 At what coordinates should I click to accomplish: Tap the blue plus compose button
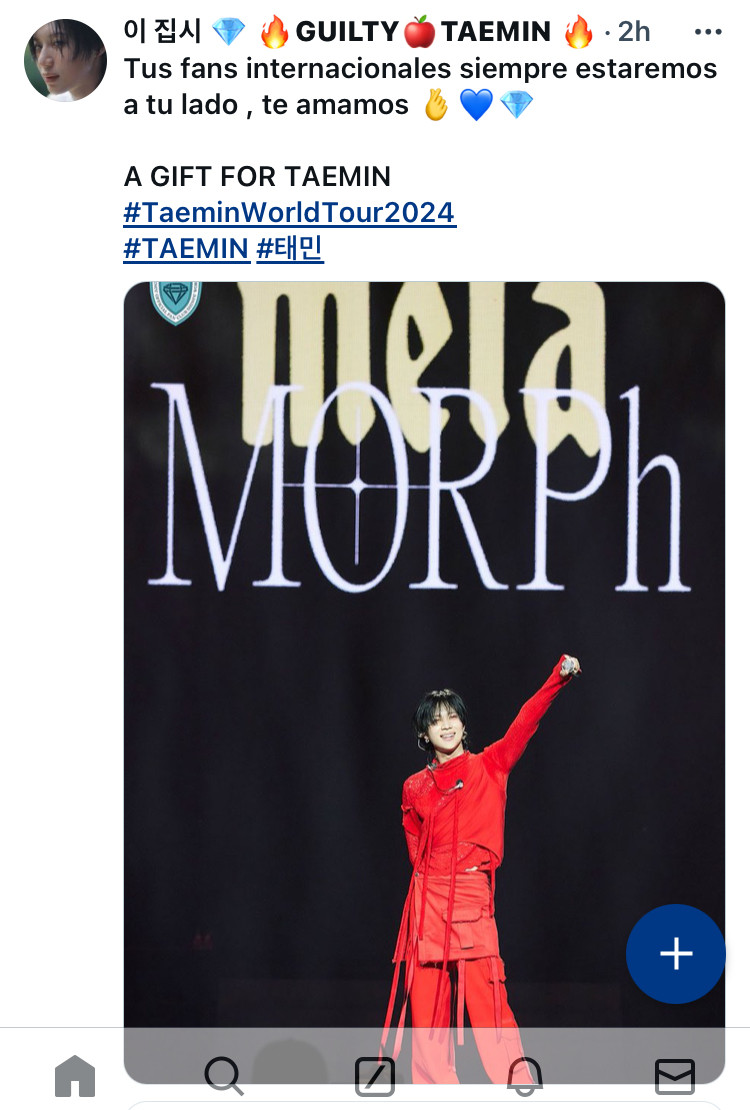[x=676, y=954]
